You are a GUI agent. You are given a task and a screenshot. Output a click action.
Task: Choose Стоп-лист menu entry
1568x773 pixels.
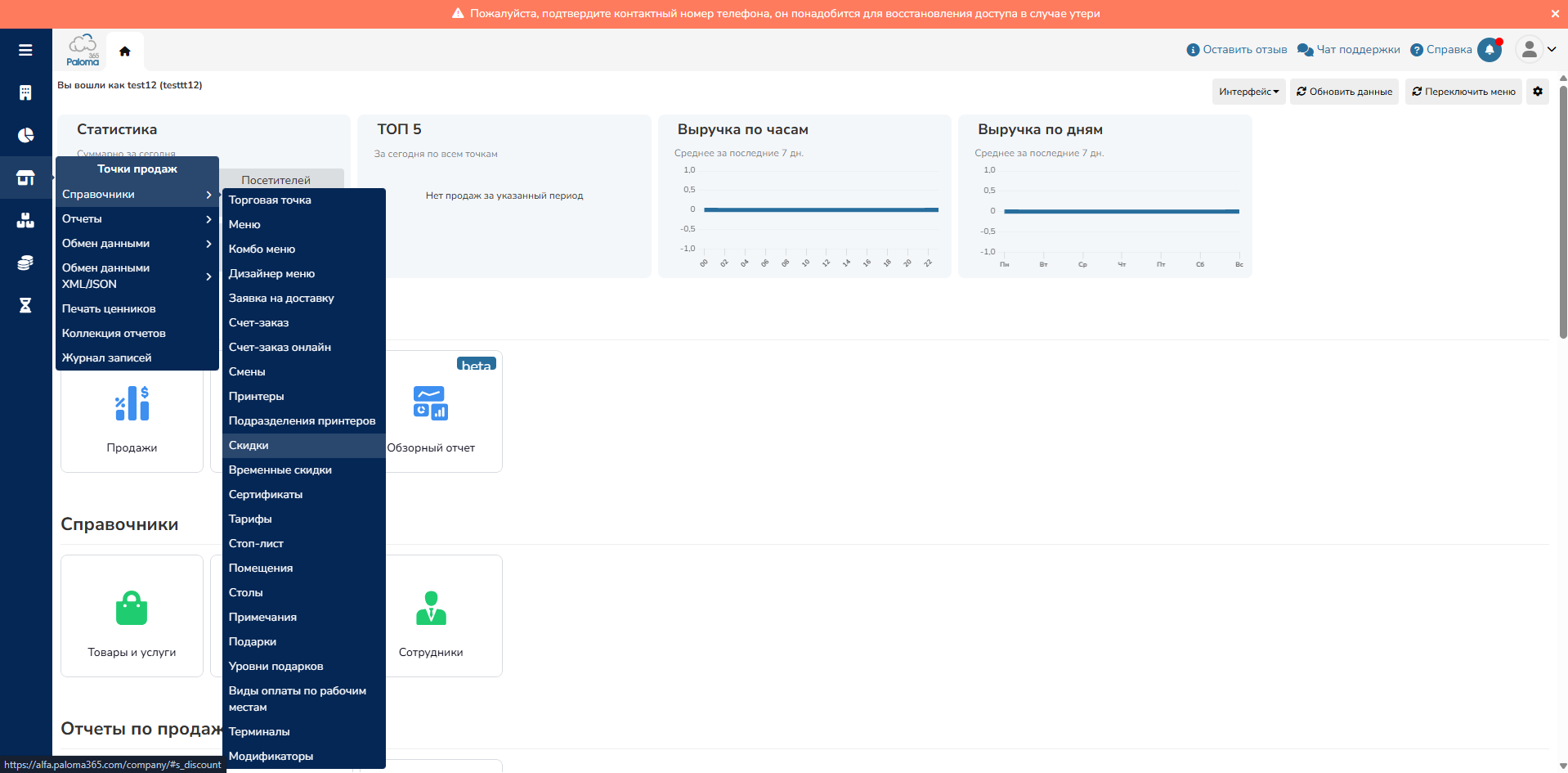256,544
